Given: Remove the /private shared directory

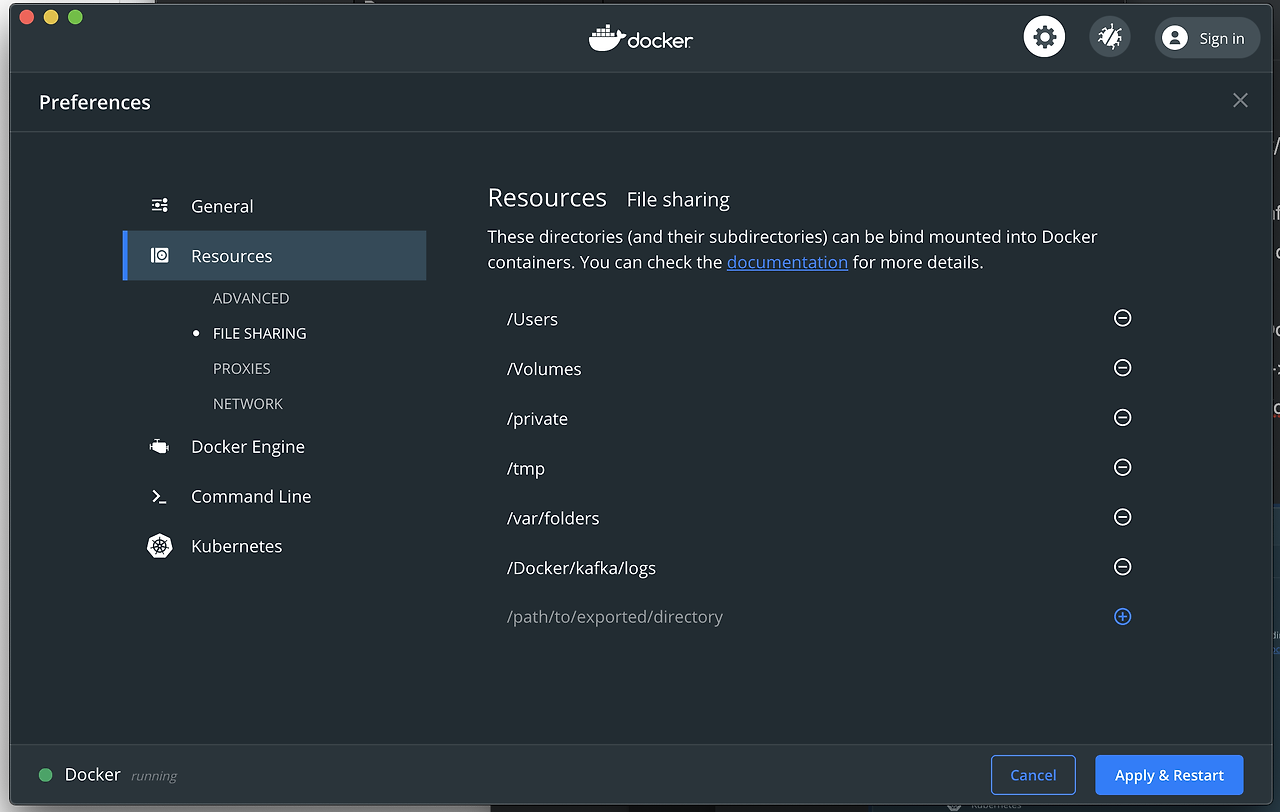Looking at the screenshot, I should [1122, 418].
